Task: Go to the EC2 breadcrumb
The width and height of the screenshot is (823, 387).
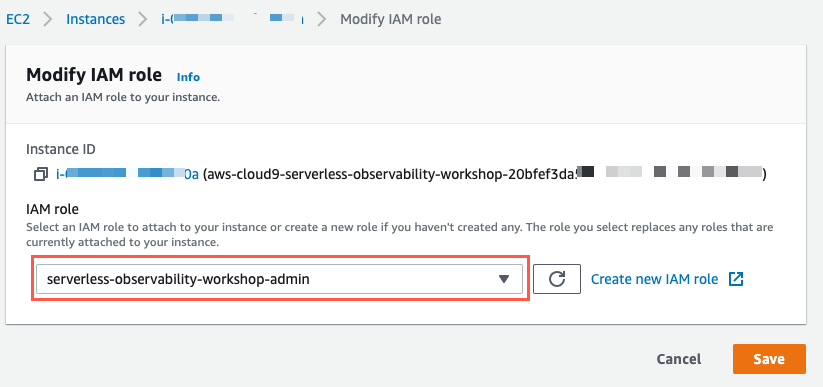Action: 18,19
